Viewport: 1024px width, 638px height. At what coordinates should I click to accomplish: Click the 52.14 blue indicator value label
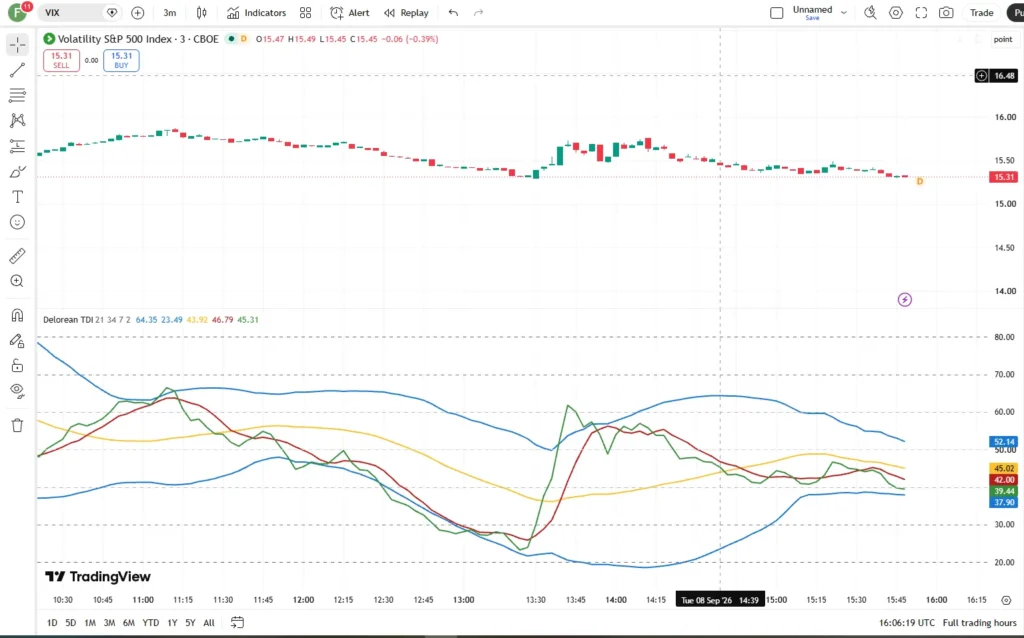[x=1004, y=442]
